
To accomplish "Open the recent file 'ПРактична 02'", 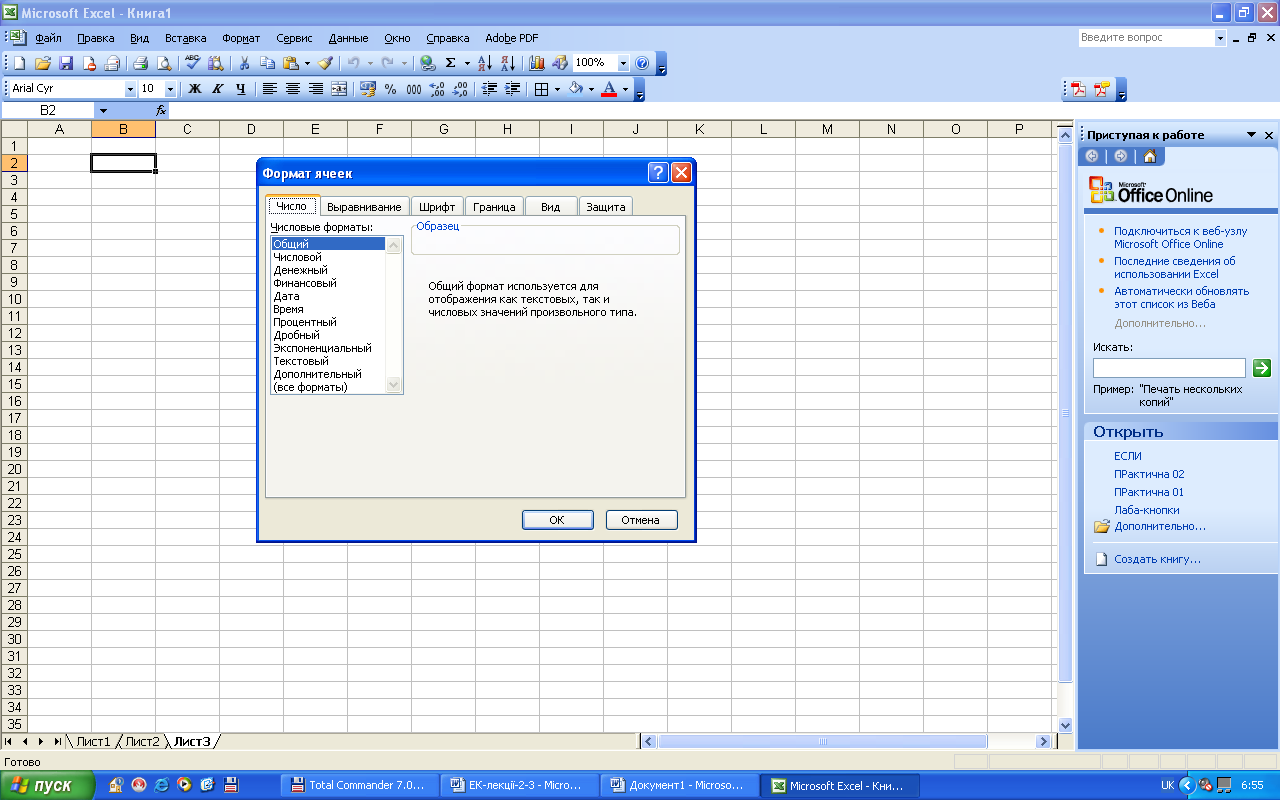I will [x=1149, y=474].
